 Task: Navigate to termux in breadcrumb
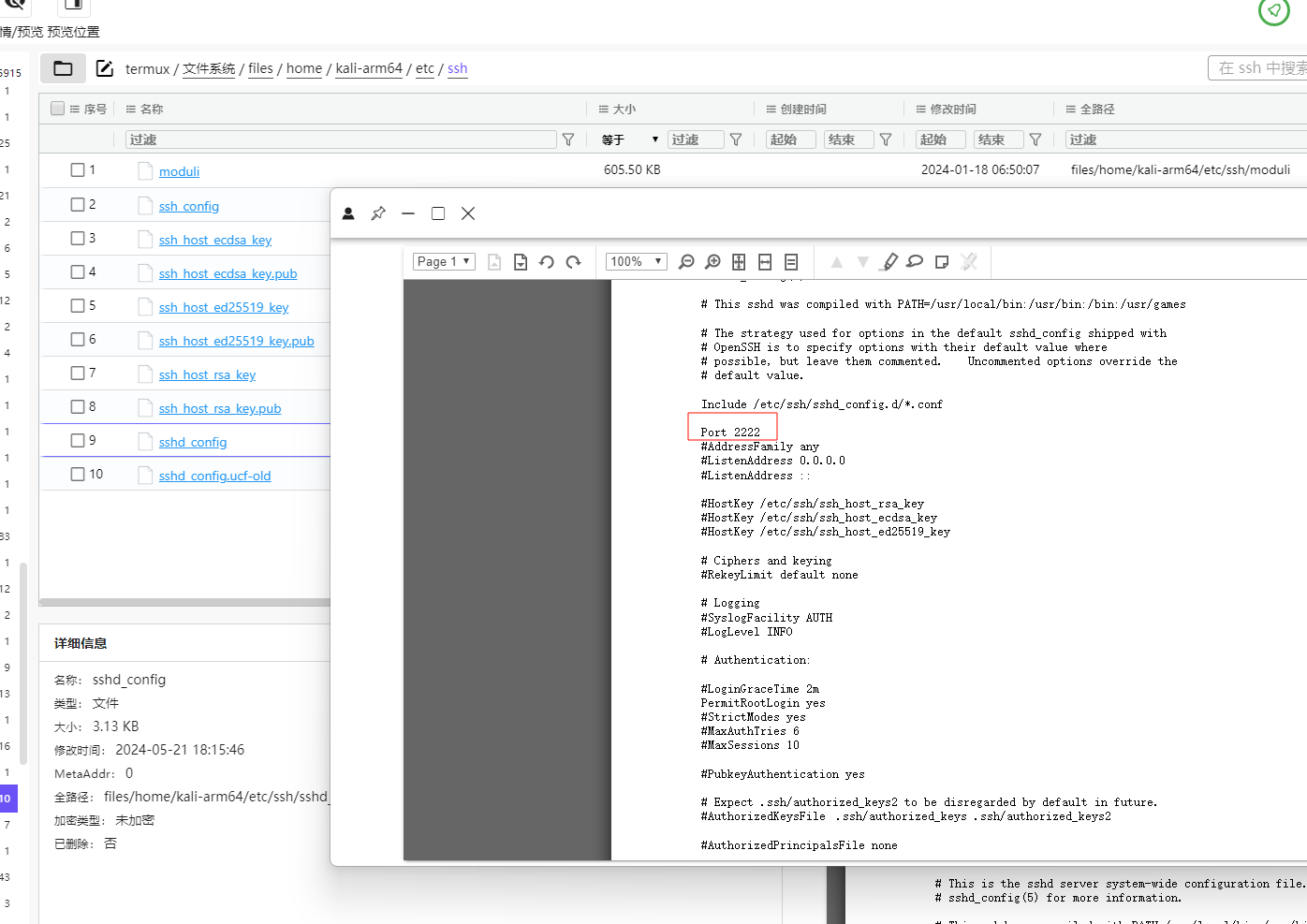148,68
